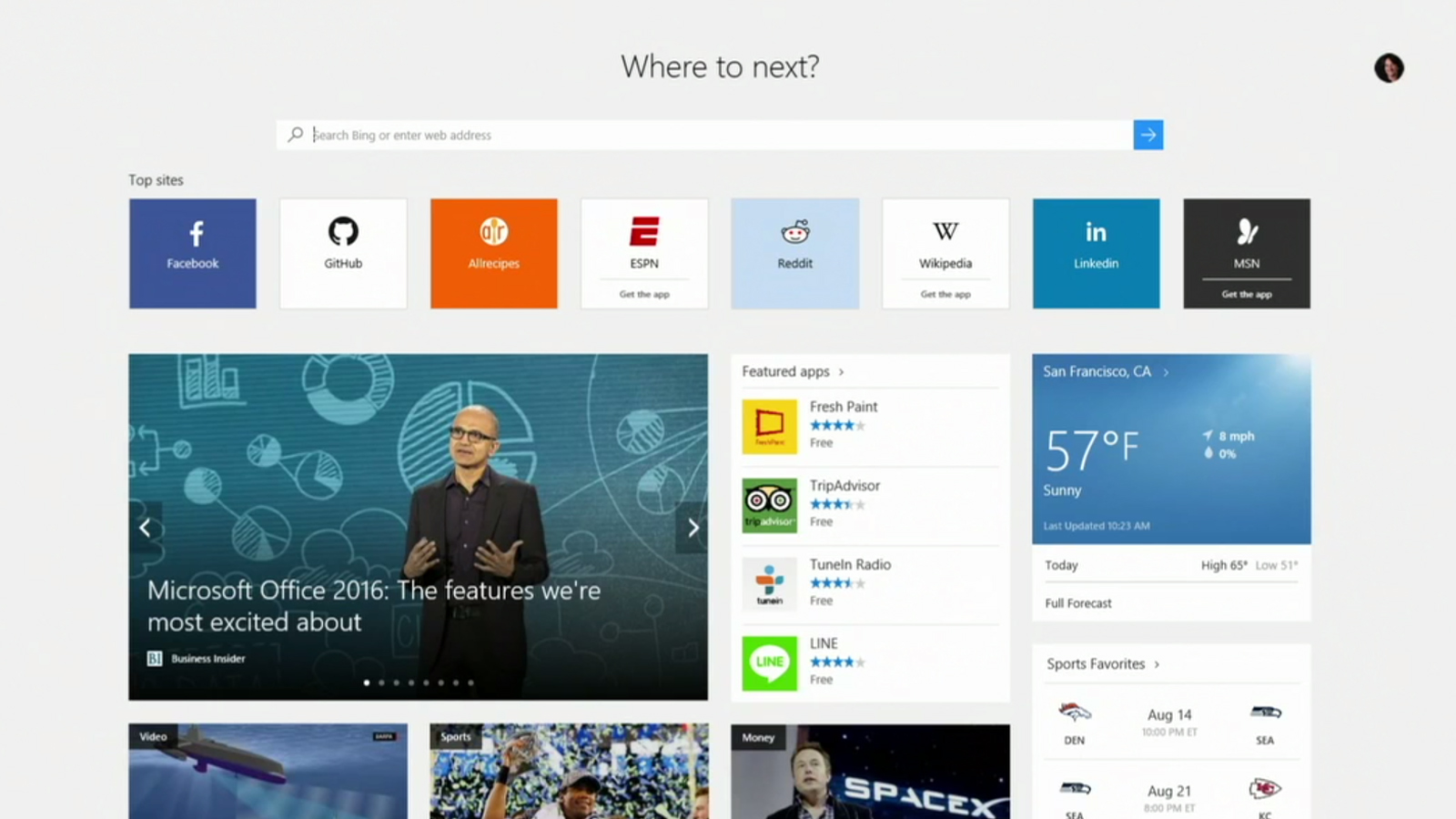Image resolution: width=1456 pixels, height=819 pixels.
Task: Open the Sports news thumbnail
Action: [570, 772]
